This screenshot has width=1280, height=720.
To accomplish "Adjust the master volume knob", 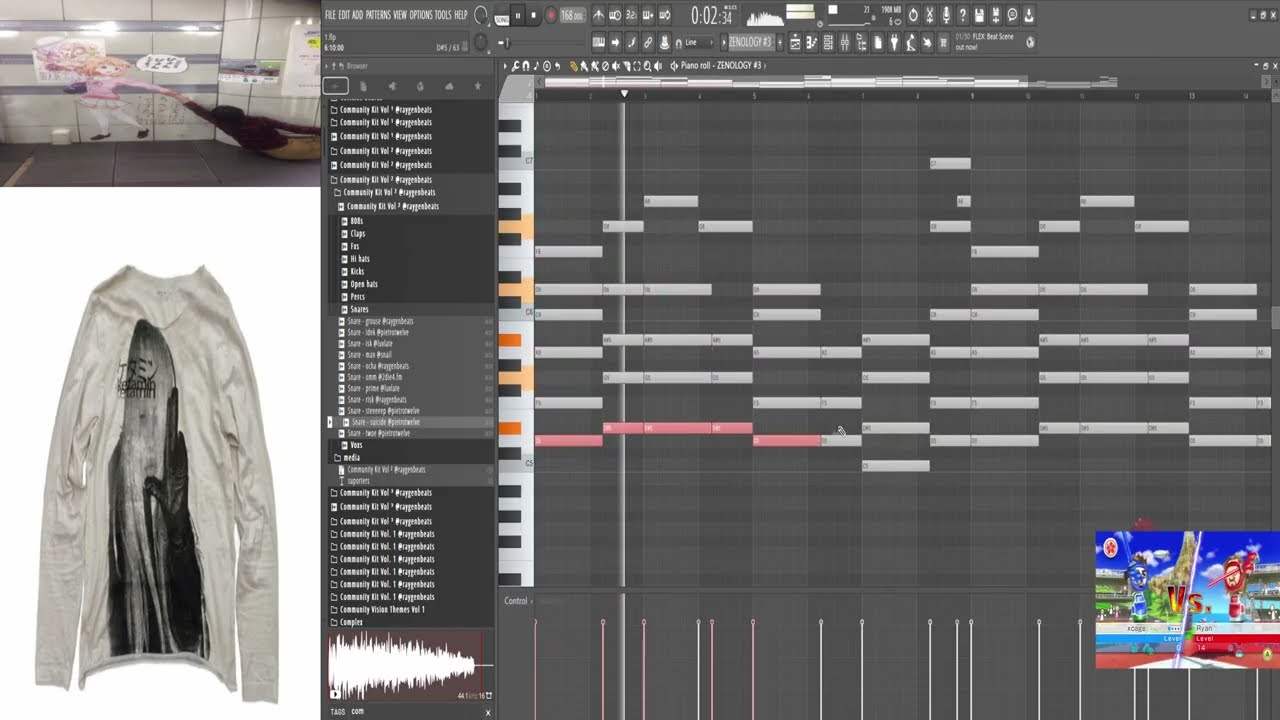I will [482, 15].
